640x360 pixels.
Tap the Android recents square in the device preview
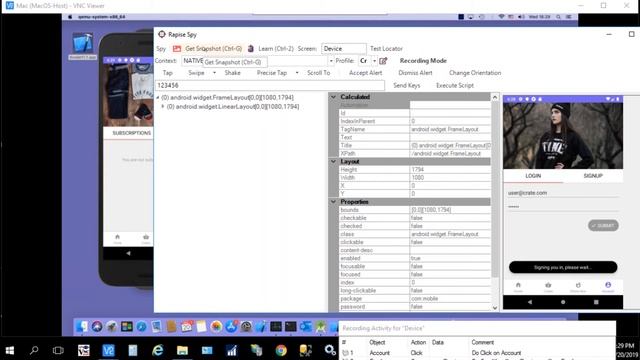pos(596,302)
